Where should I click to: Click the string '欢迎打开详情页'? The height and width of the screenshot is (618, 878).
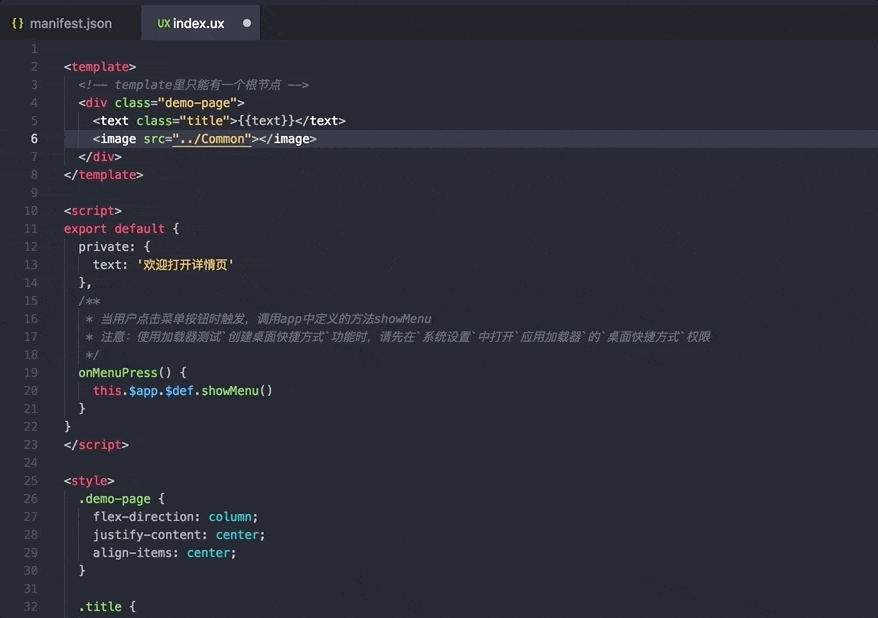tap(185, 265)
